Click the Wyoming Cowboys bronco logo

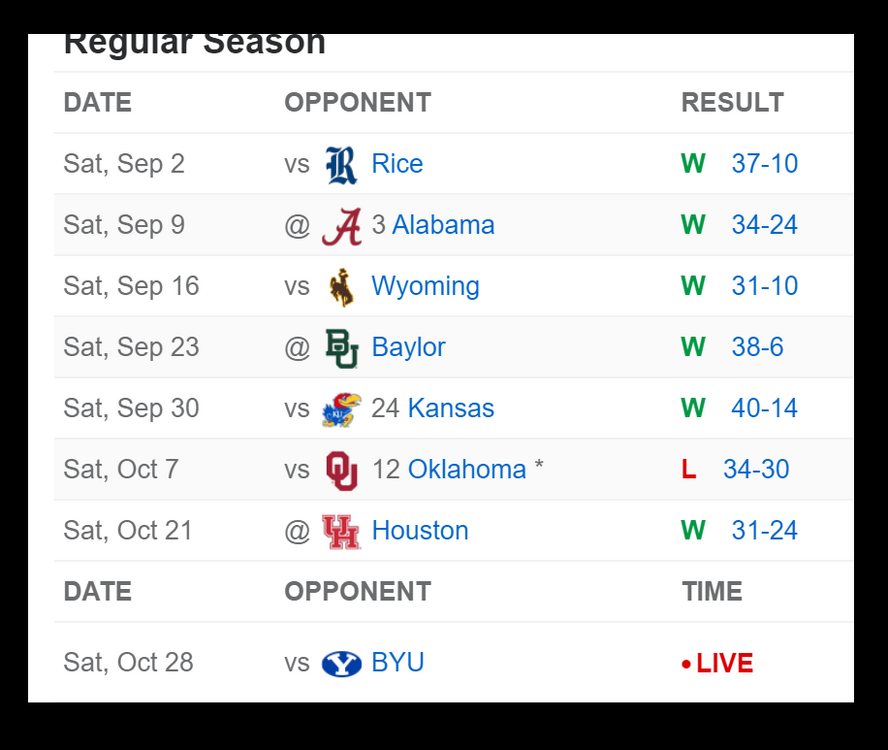coord(341,287)
